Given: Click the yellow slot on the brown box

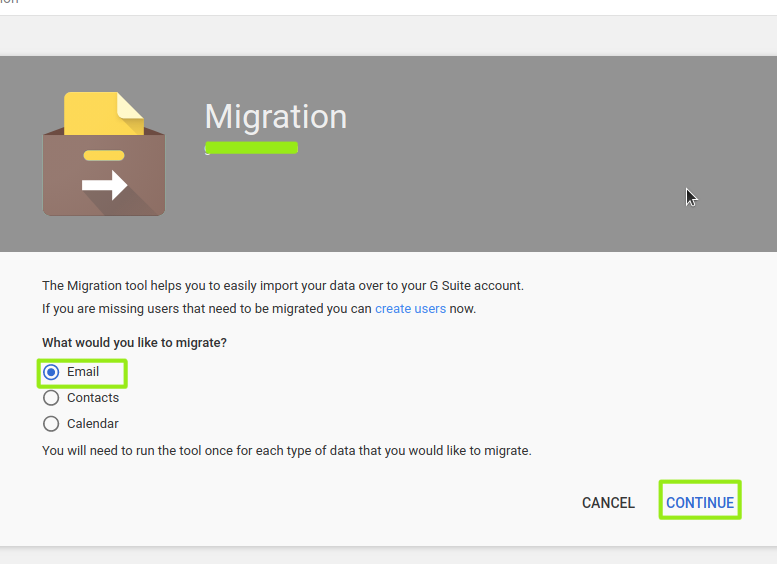Looking at the screenshot, I should [104, 155].
